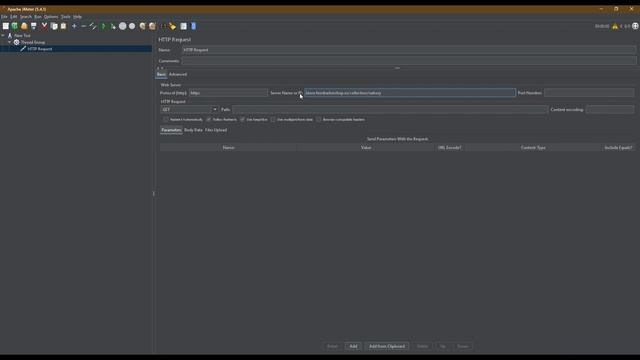
Task: Open the Function Helper dialog icon
Action: [x=184, y=26]
